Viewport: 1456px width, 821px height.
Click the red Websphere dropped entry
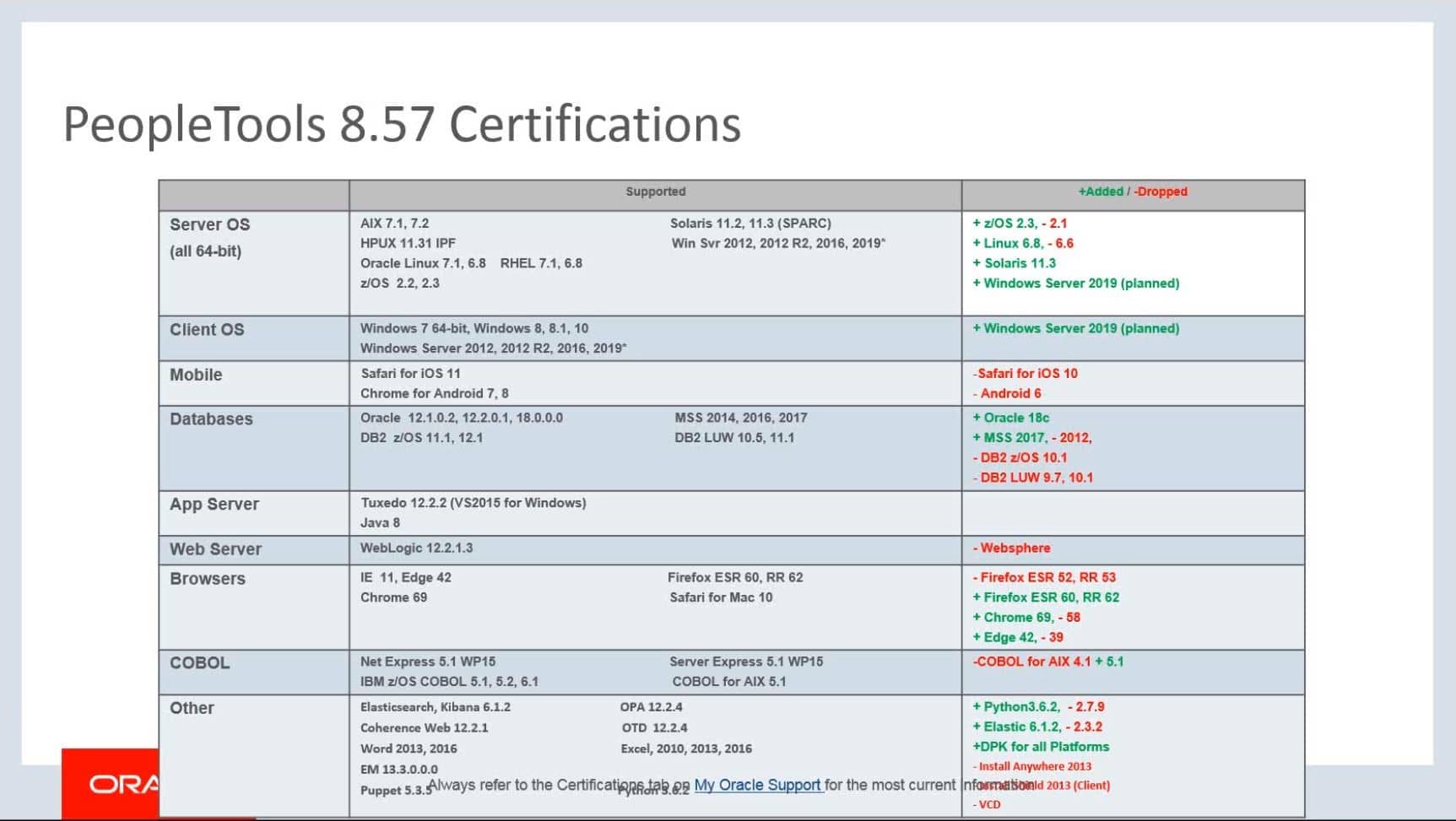[1013, 548]
